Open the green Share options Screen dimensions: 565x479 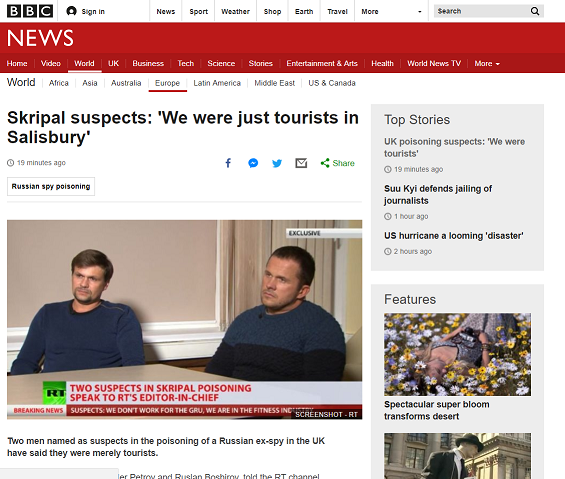click(337, 163)
